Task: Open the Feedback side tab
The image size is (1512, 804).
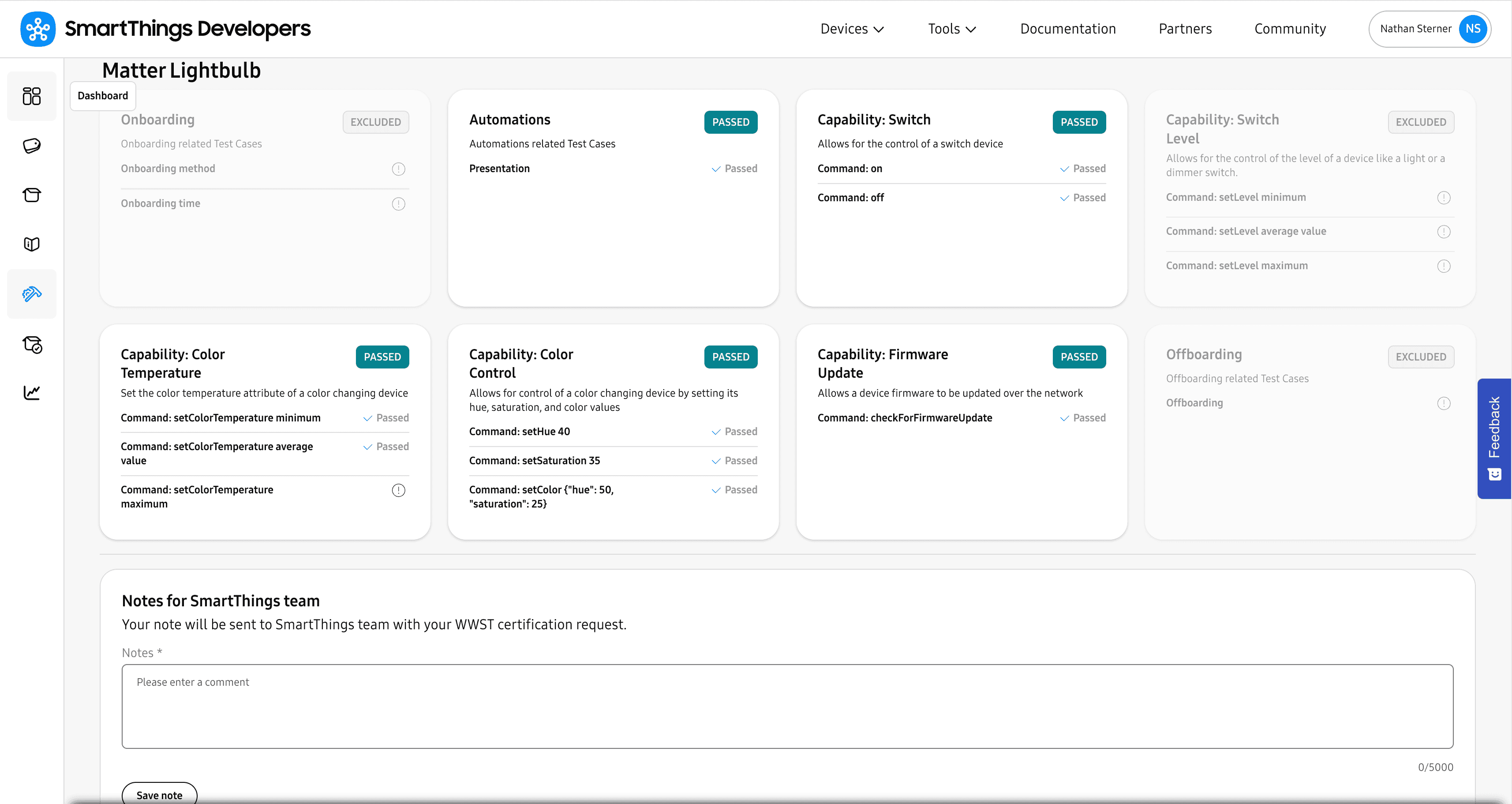Action: click(1494, 439)
